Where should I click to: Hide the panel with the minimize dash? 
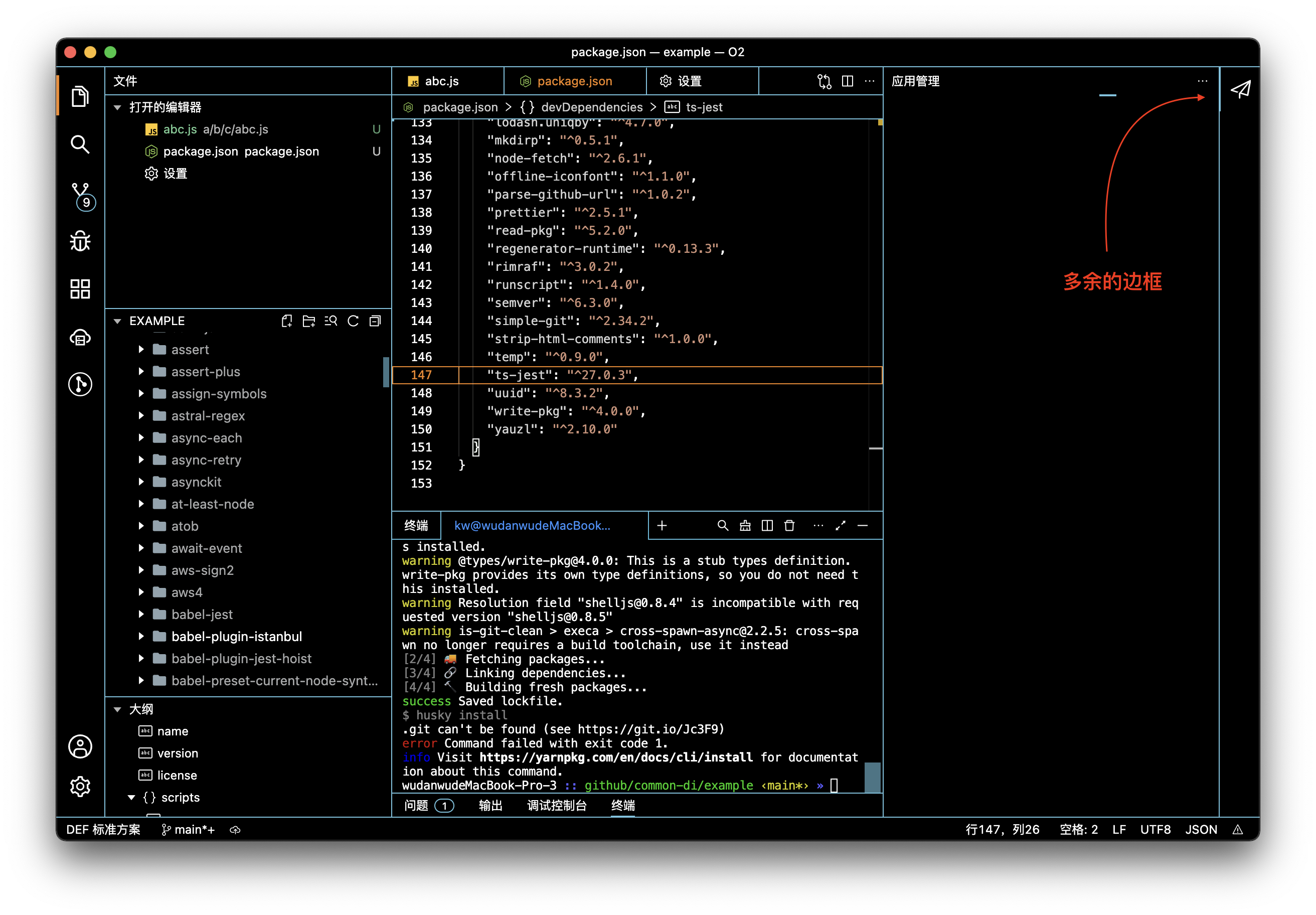coord(863,526)
